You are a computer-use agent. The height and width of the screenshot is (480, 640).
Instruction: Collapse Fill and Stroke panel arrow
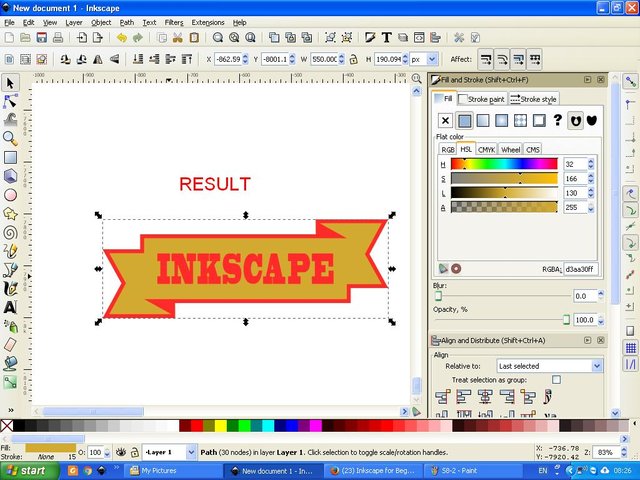pyautogui.click(x=587, y=80)
